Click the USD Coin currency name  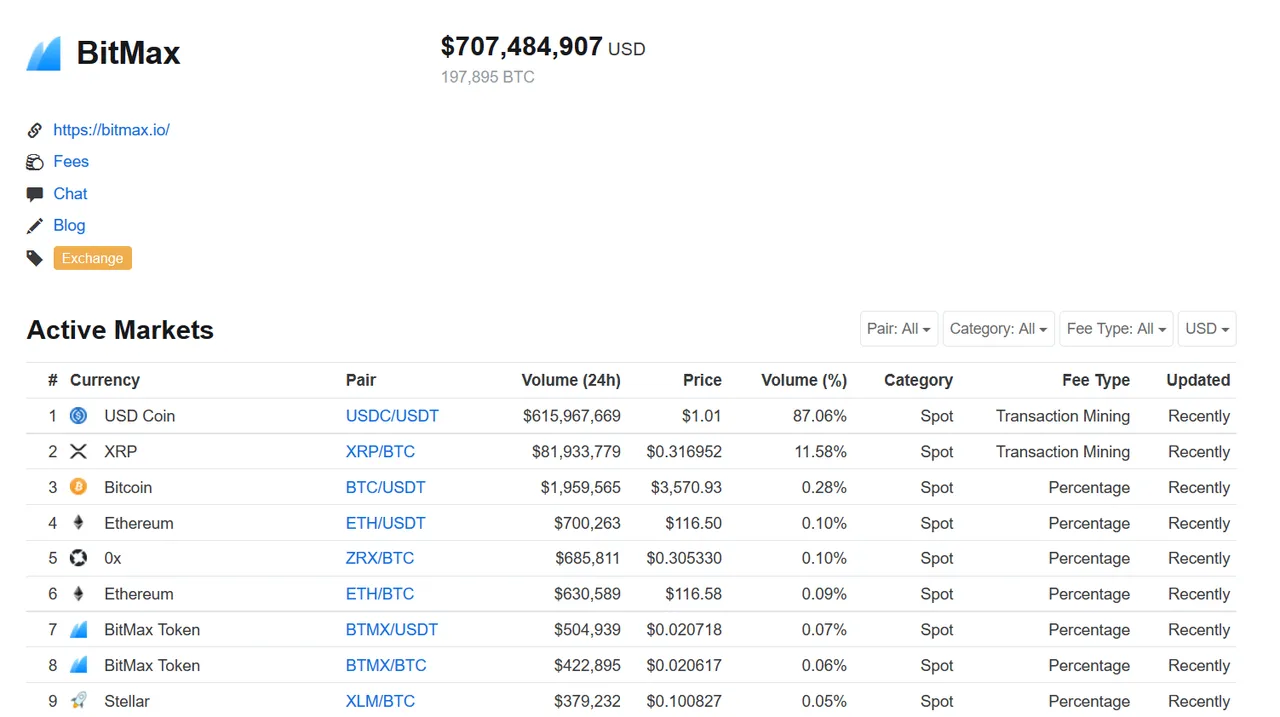coord(140,416)
